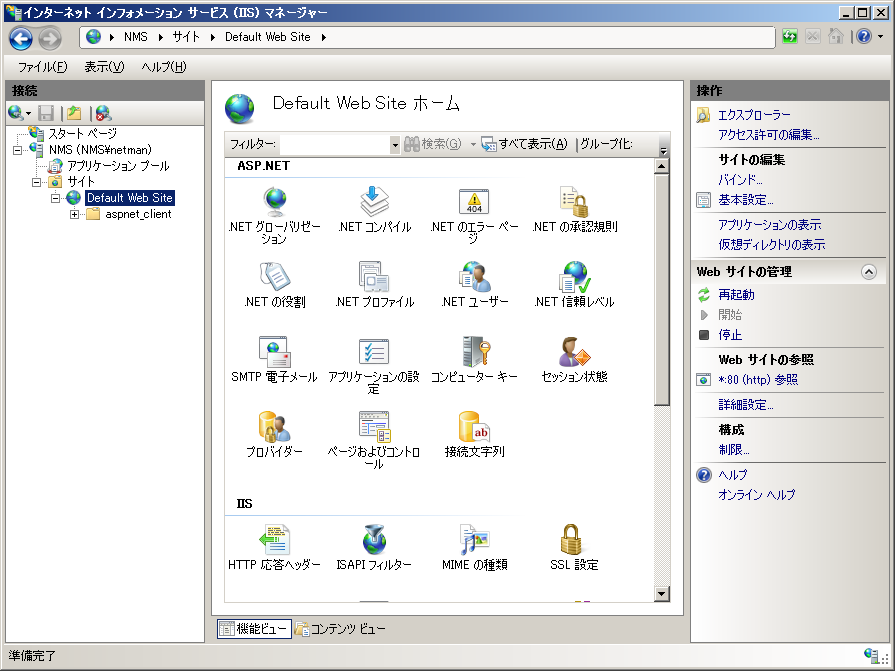Open ISAPI フィルター feature

pyautogui.click(x=374, y=548)
